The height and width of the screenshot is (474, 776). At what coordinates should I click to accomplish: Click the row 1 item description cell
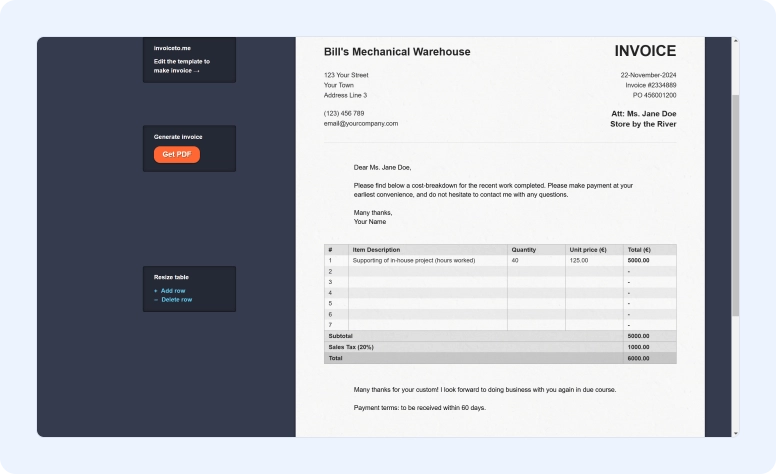413,260
